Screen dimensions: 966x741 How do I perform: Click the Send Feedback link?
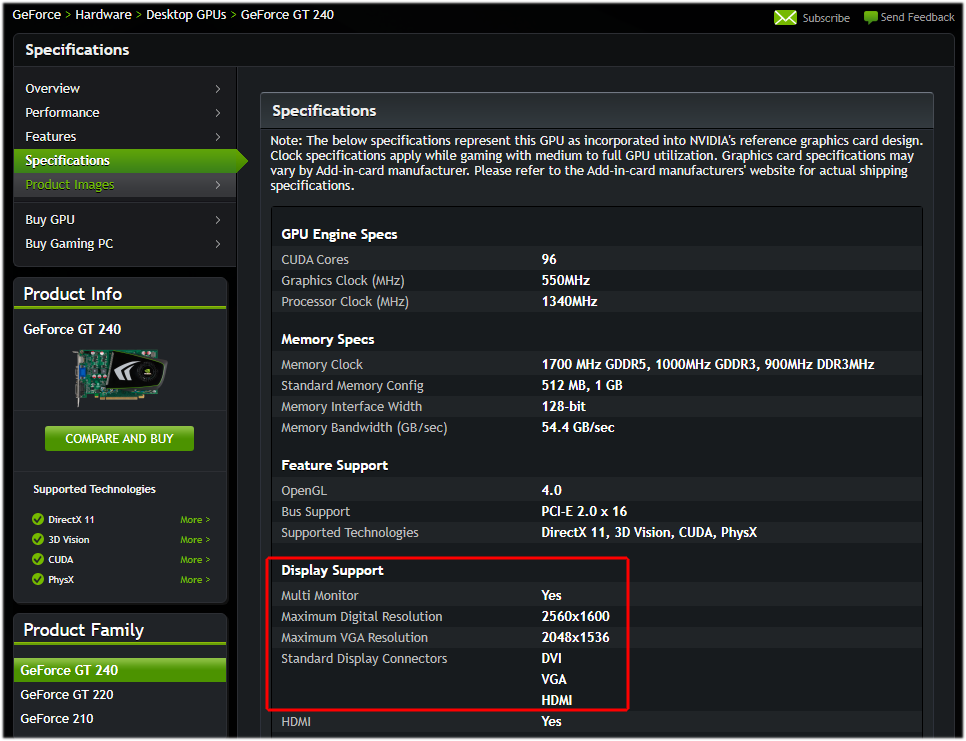[x=917, y=17]
